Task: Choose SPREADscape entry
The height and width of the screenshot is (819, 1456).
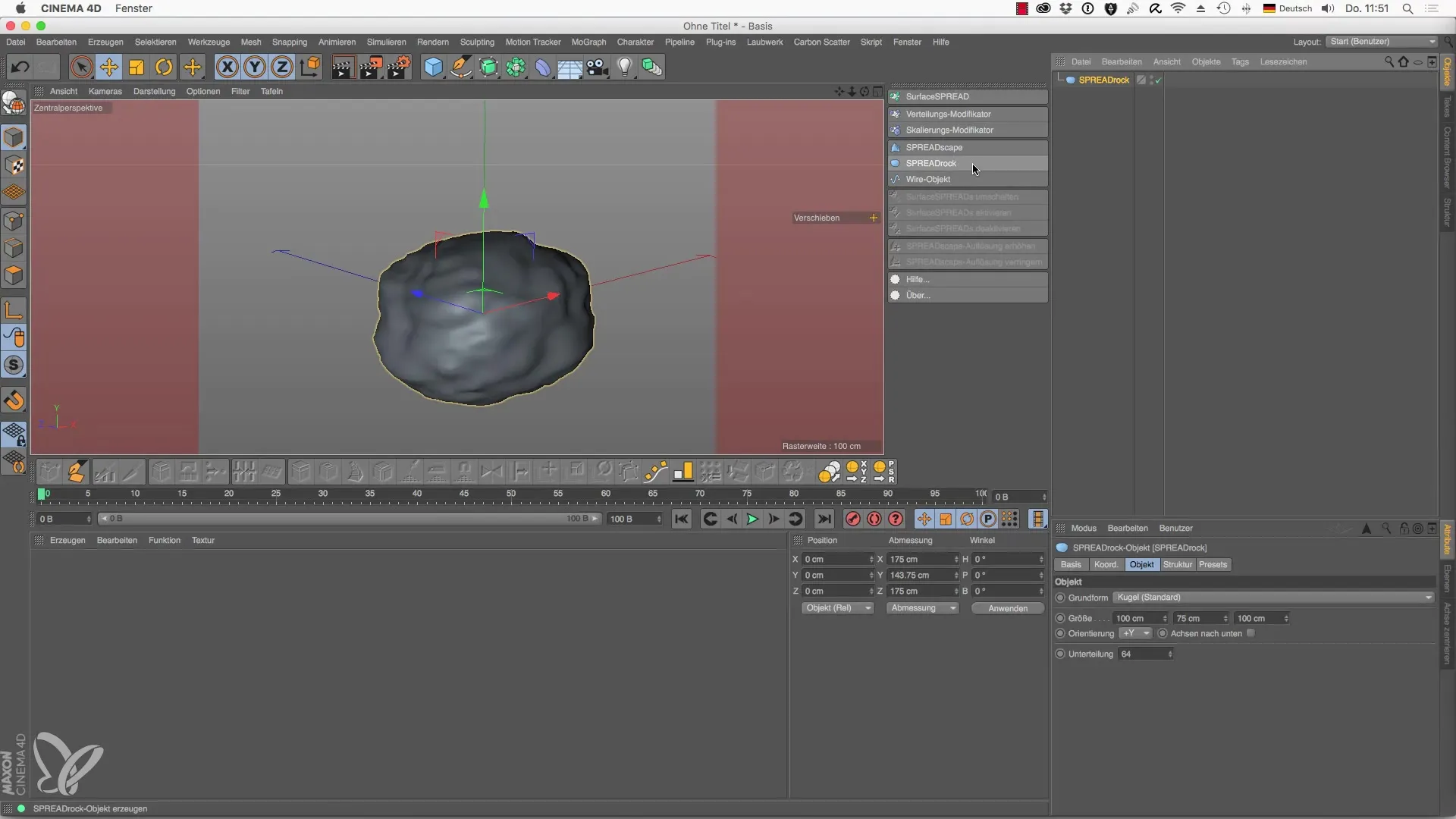Action: (968, 148)
